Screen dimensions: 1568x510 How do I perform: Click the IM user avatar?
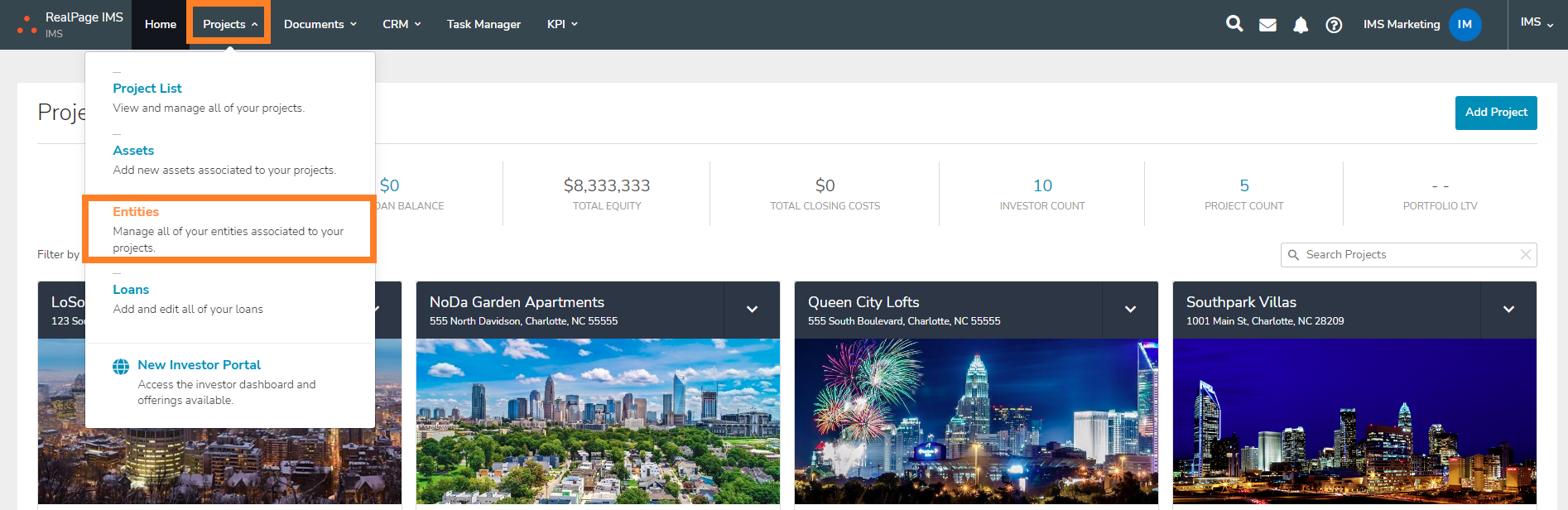click(1465, 25)
